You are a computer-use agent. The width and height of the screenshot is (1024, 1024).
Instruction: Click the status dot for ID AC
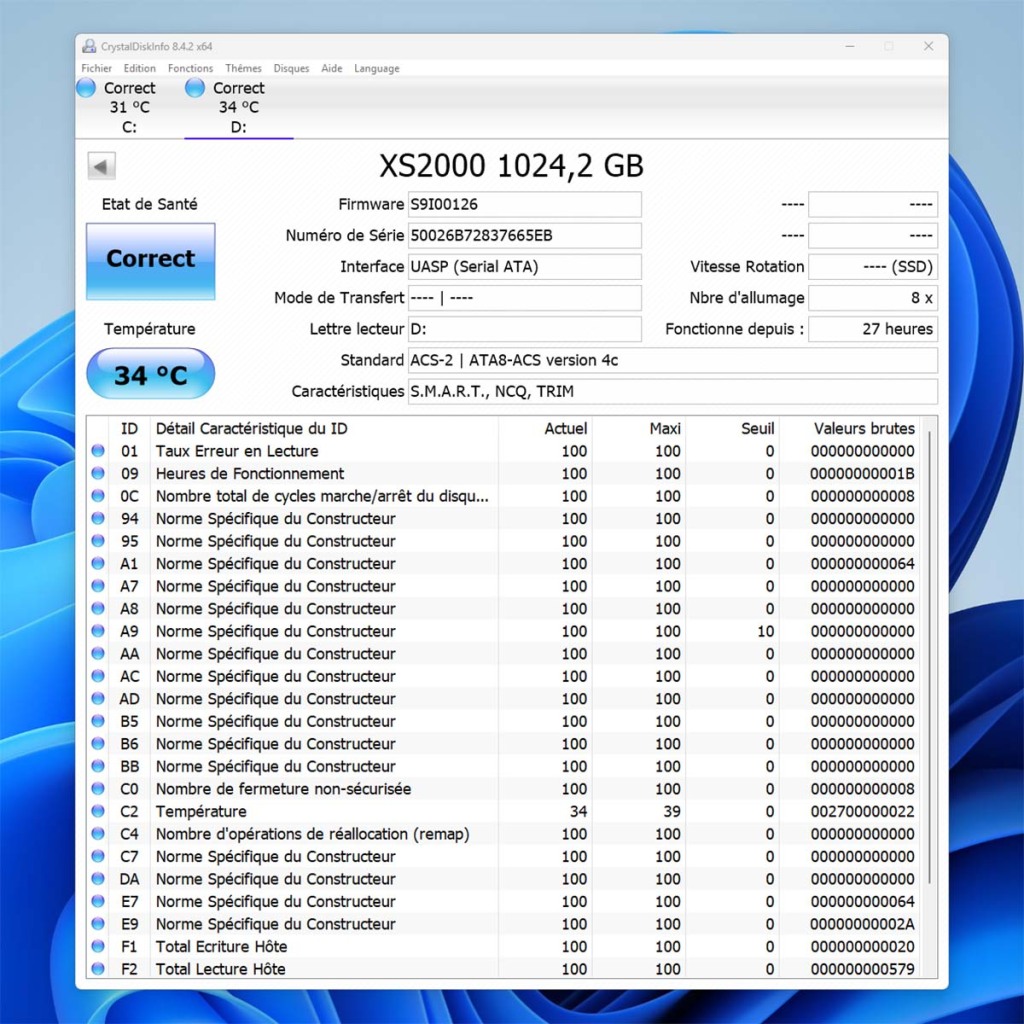[98, 676]
